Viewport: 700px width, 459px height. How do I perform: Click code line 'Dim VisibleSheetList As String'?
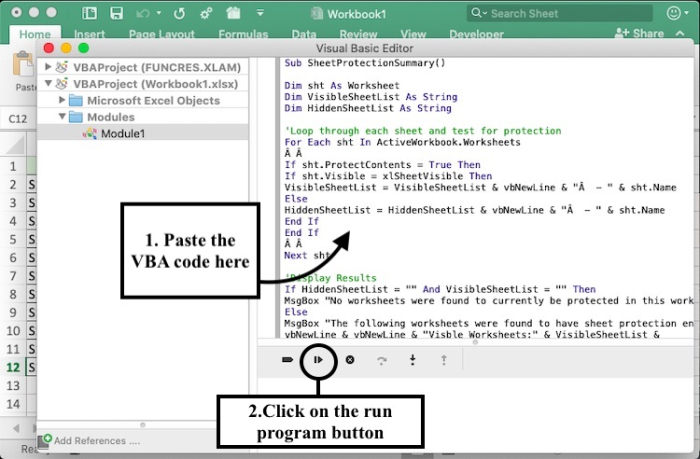(371, 96)
